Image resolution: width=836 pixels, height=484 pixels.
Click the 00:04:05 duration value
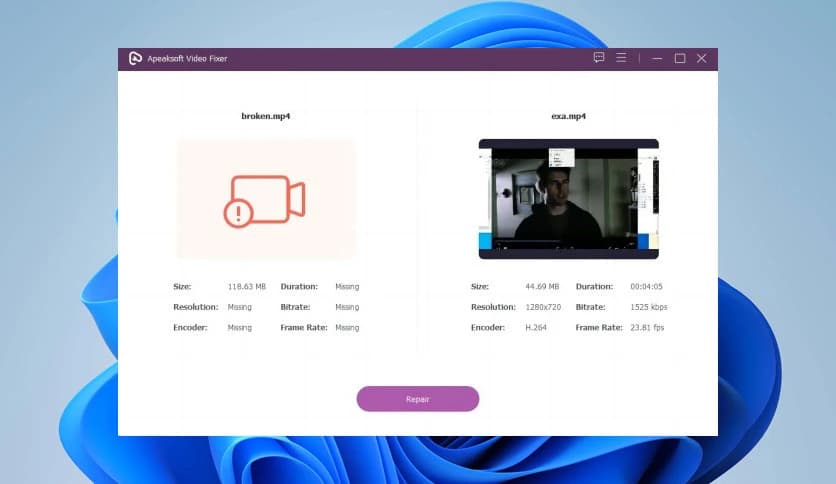pyautogui.click(x=646, y=287)
